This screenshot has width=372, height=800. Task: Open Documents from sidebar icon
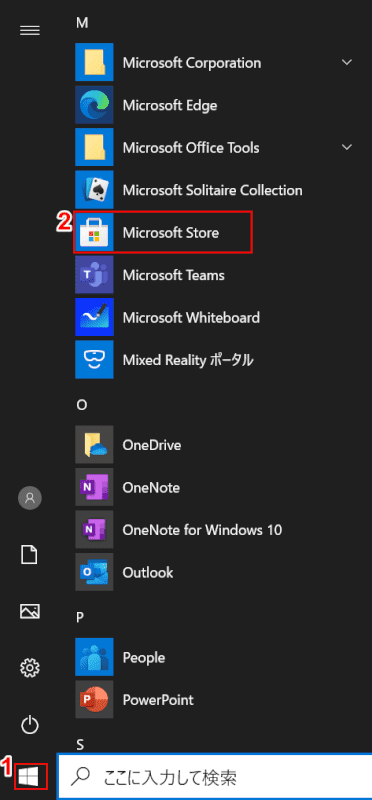30,554
